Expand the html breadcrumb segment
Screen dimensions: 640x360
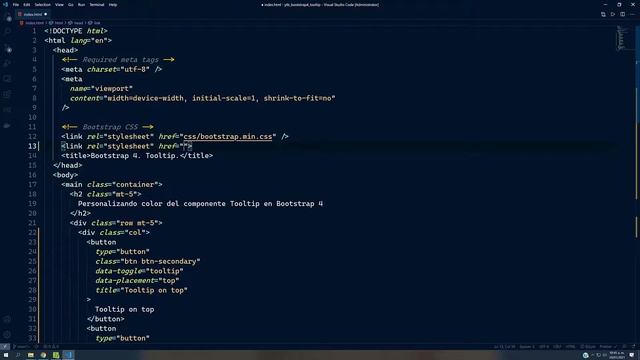(x=57, y=23)
